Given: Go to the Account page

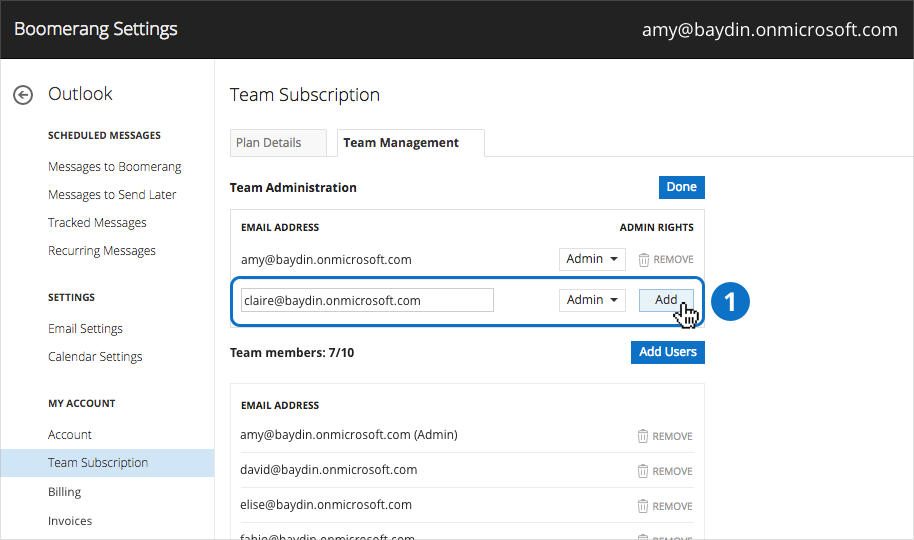Looking at the screenshot, I should (70, 435).
